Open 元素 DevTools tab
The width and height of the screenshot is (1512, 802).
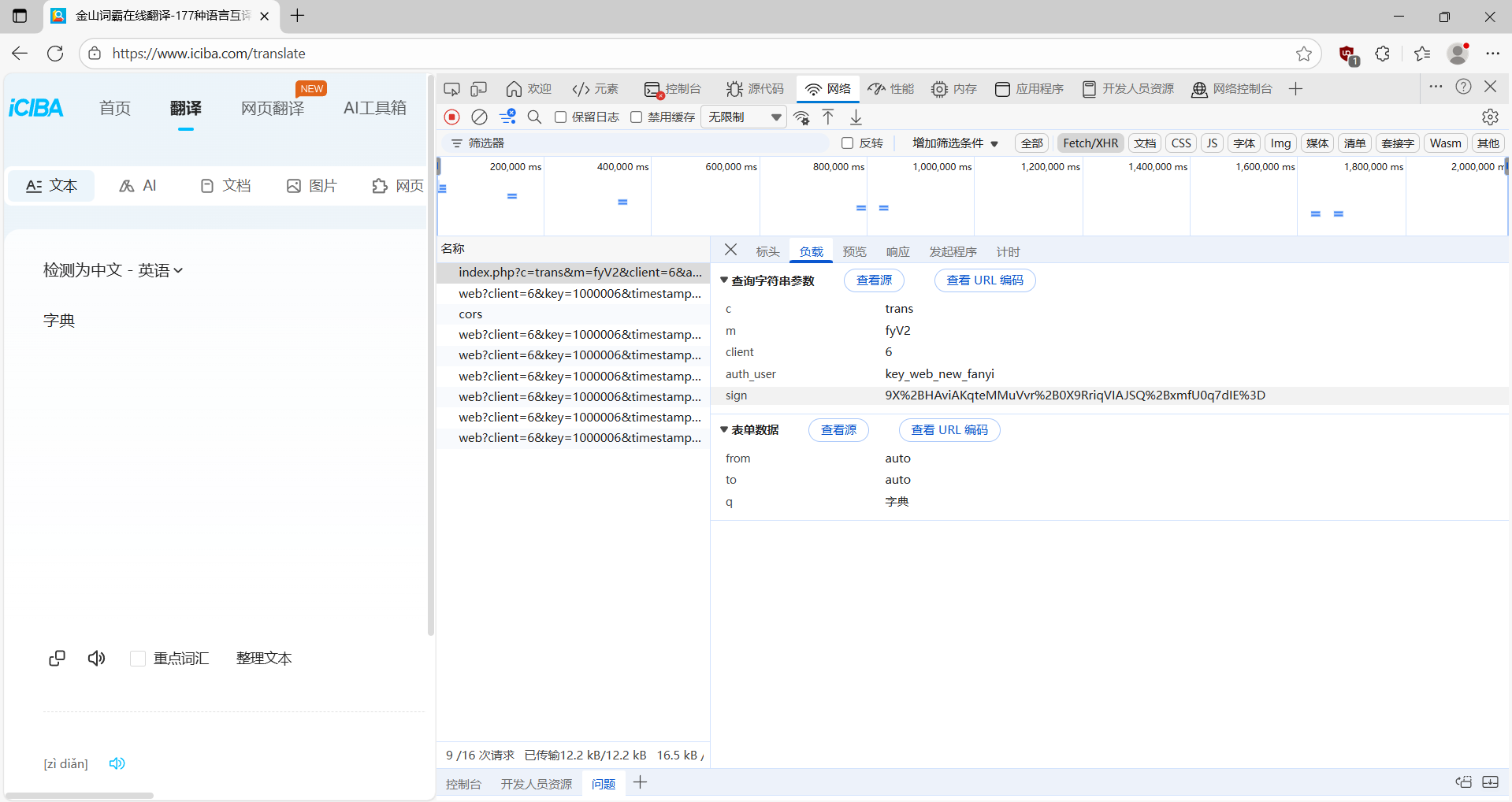[596, 89]
